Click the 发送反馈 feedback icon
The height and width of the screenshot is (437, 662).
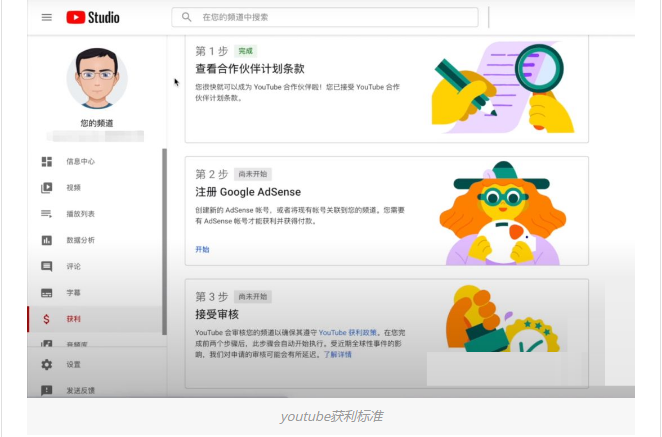tap(46, 391)
